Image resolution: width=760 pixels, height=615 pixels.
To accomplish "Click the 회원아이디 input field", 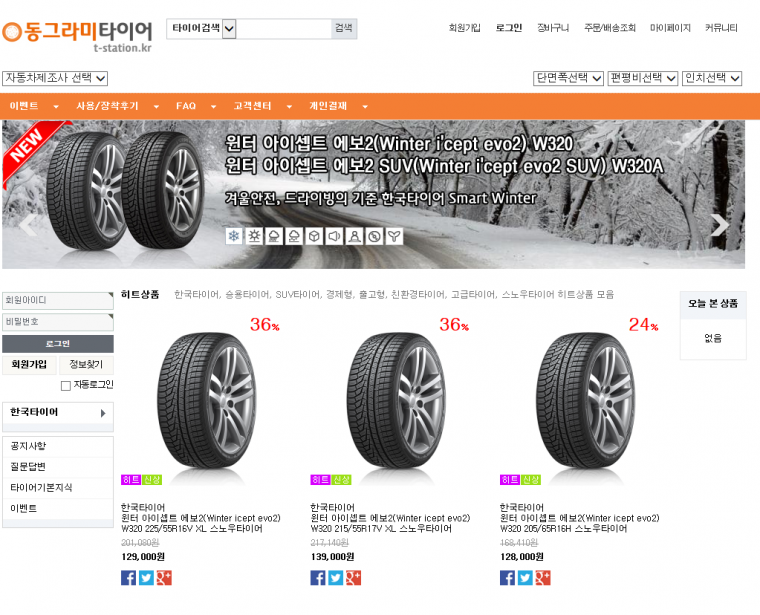I will click(58, 300).
